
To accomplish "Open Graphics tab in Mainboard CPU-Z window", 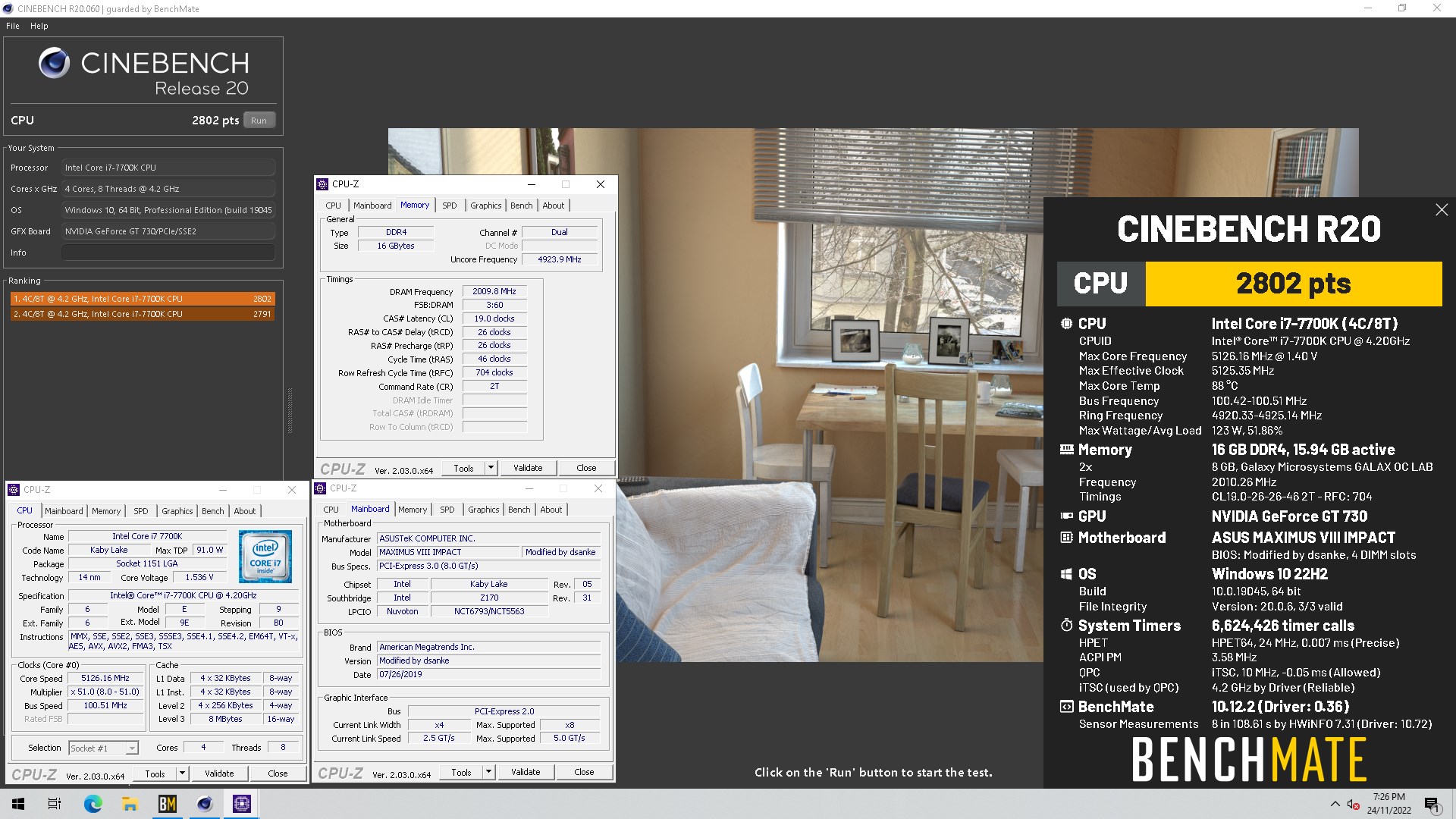I will 484,510.
